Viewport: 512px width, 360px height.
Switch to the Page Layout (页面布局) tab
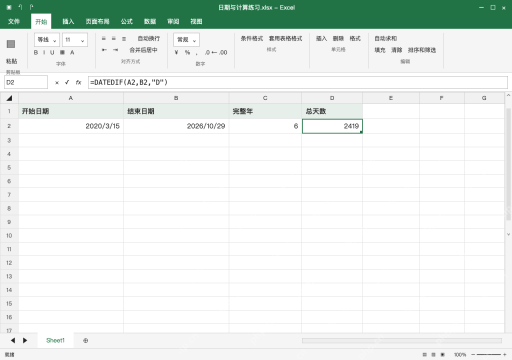tap(97, 21)
